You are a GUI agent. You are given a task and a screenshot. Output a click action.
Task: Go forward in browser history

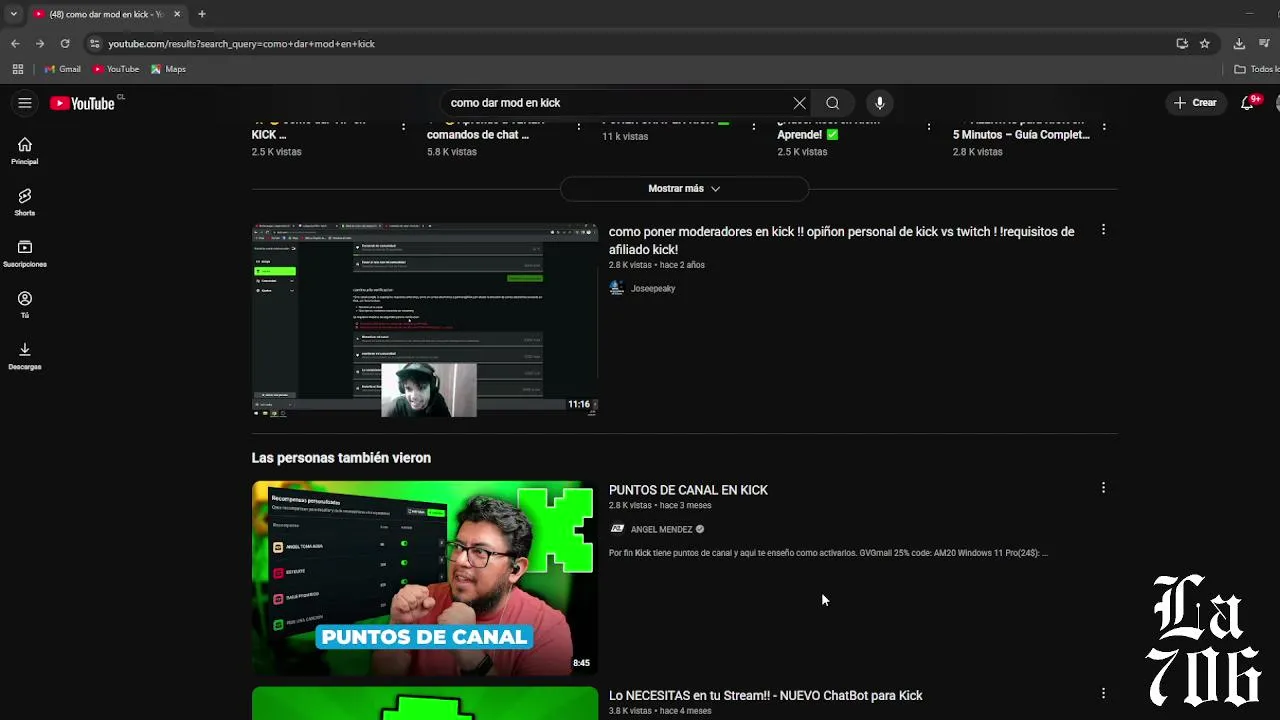(40, 44)
